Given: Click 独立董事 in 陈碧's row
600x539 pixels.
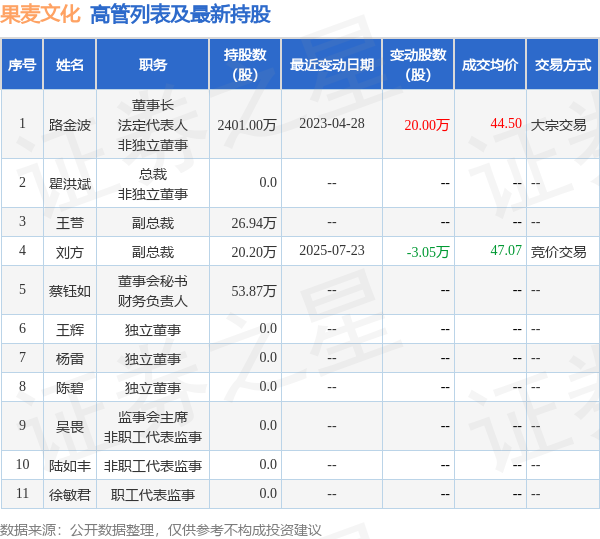Looking at the screenshot, I should click(153, 388).
